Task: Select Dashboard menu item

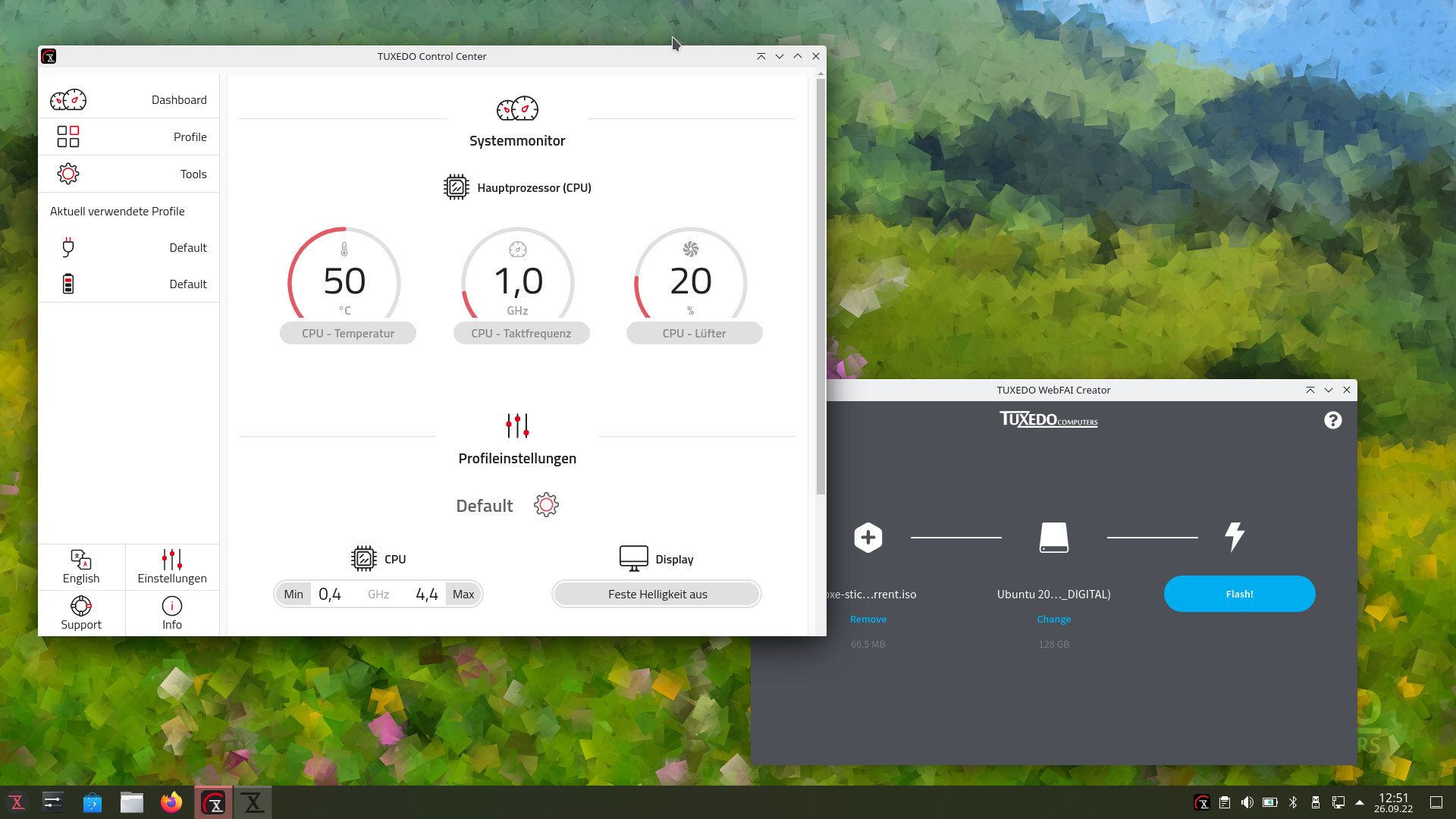Action: pyautogui.click(x=128, y=99)
